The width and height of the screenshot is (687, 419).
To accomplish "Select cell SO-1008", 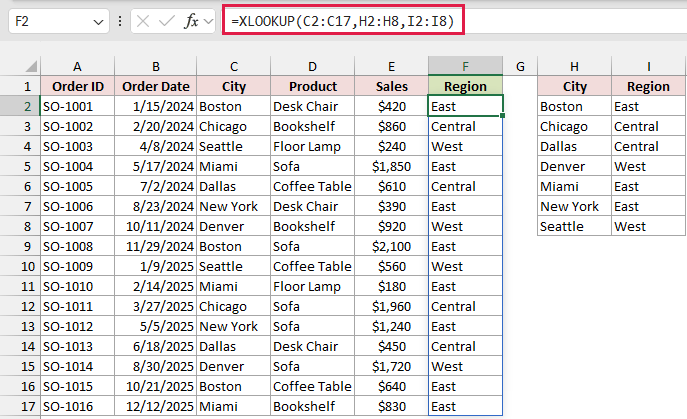I will click(x=77, y=246).
